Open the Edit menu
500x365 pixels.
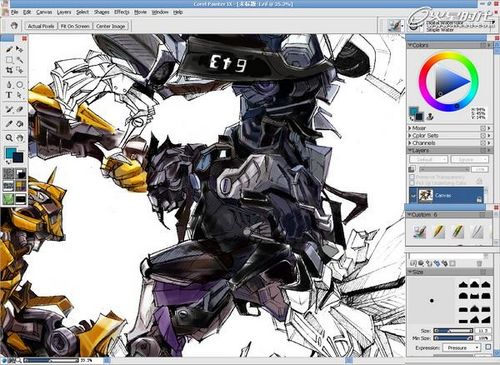(27, 12)
